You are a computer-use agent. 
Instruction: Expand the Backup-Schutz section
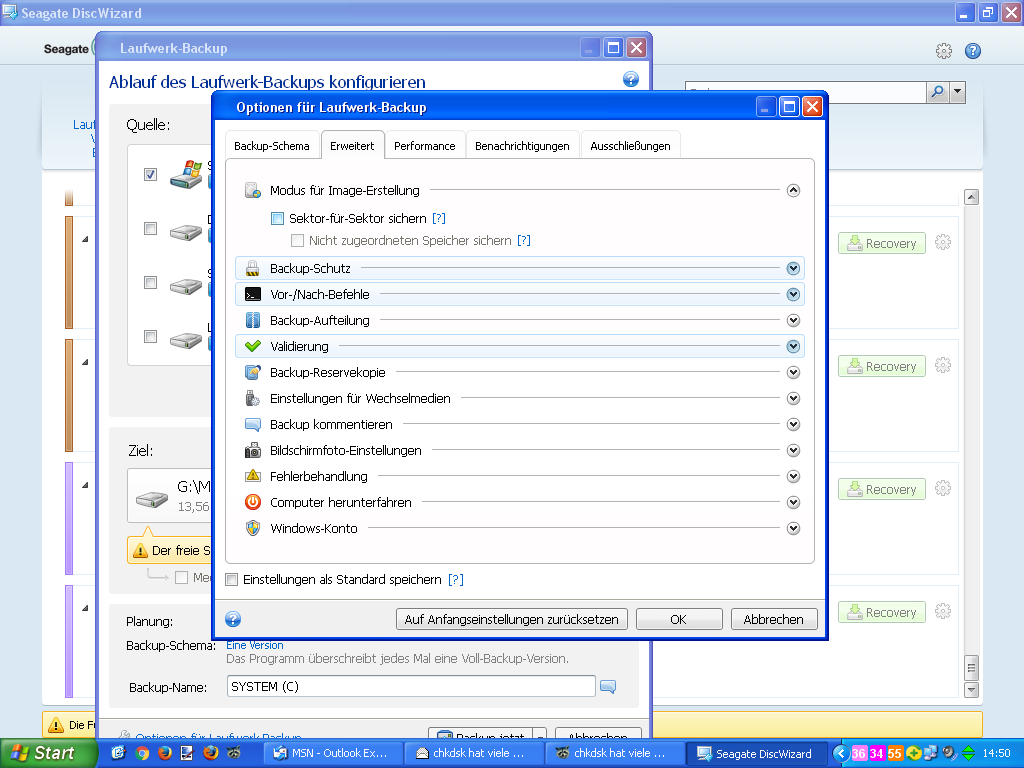pos(793,268)
